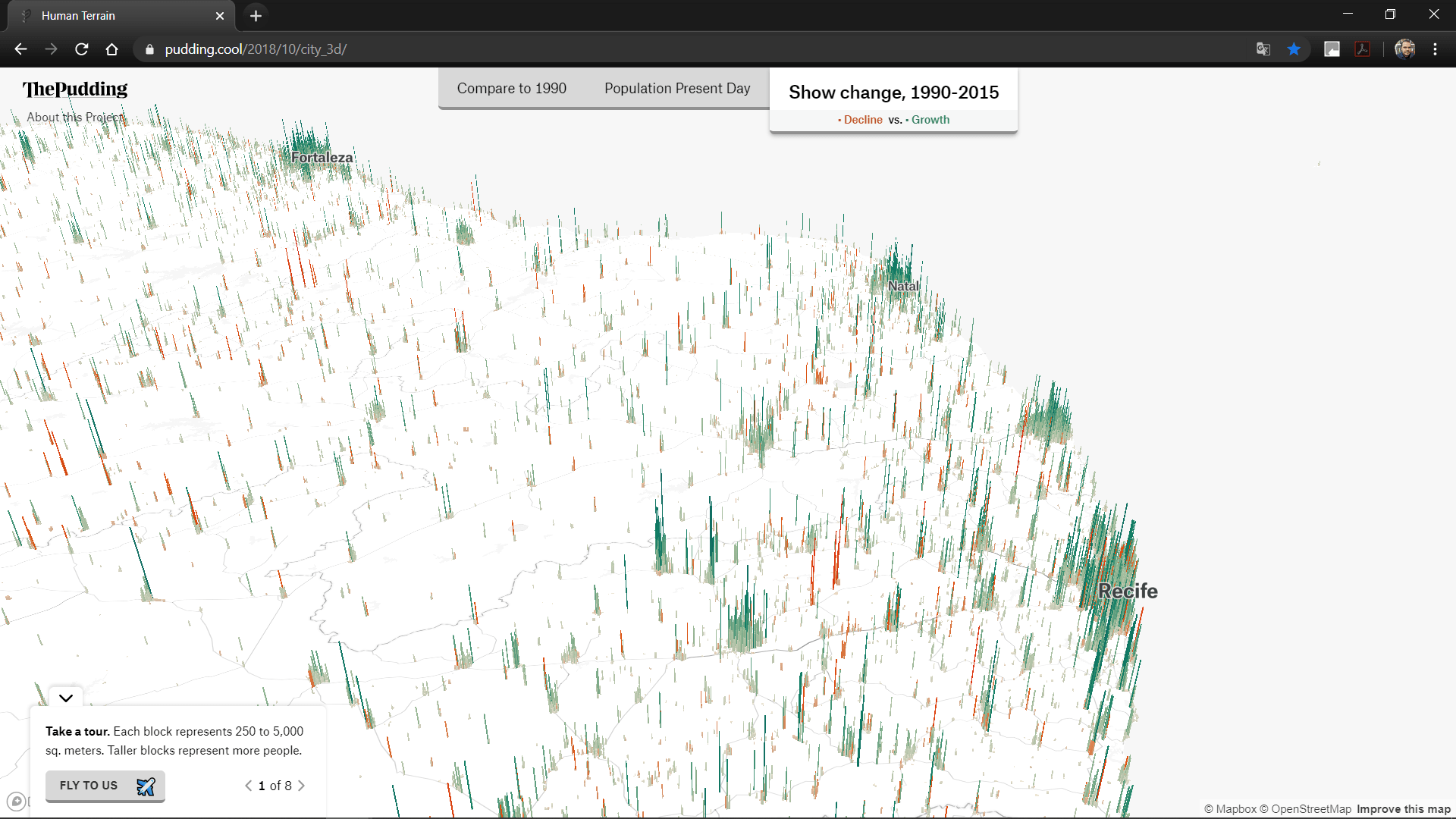Open the Chrome three-dot menu
The height and width of the screenshot is (819, 1456).
(1435, 49)
